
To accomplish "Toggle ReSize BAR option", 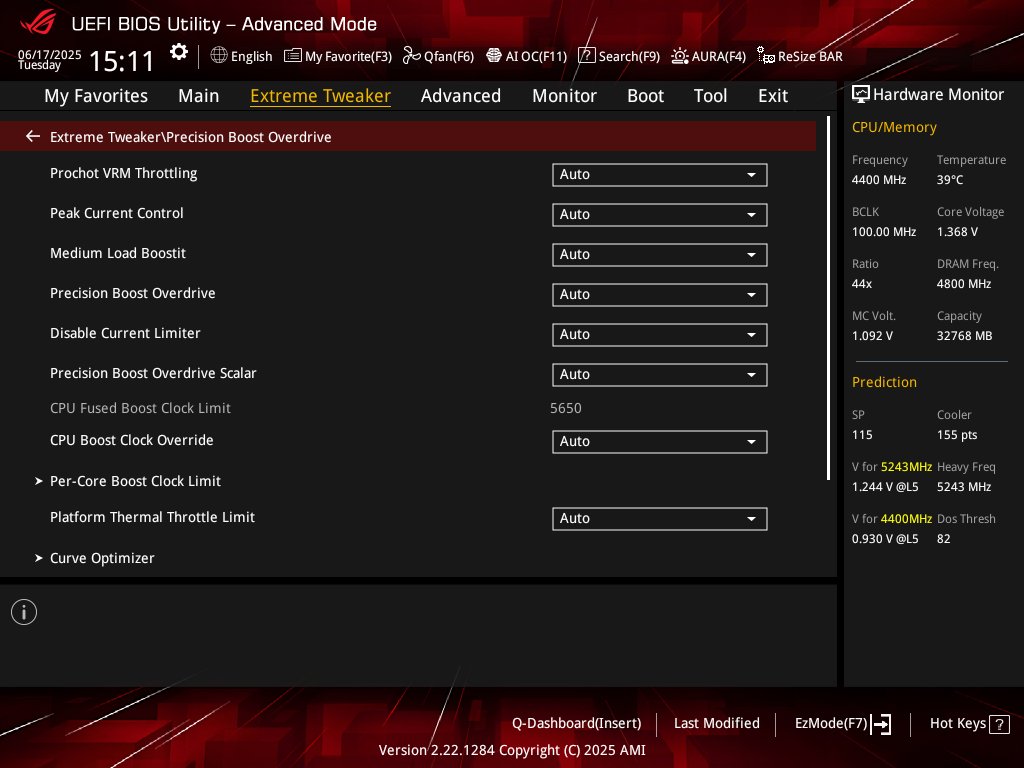I will 800,56.
